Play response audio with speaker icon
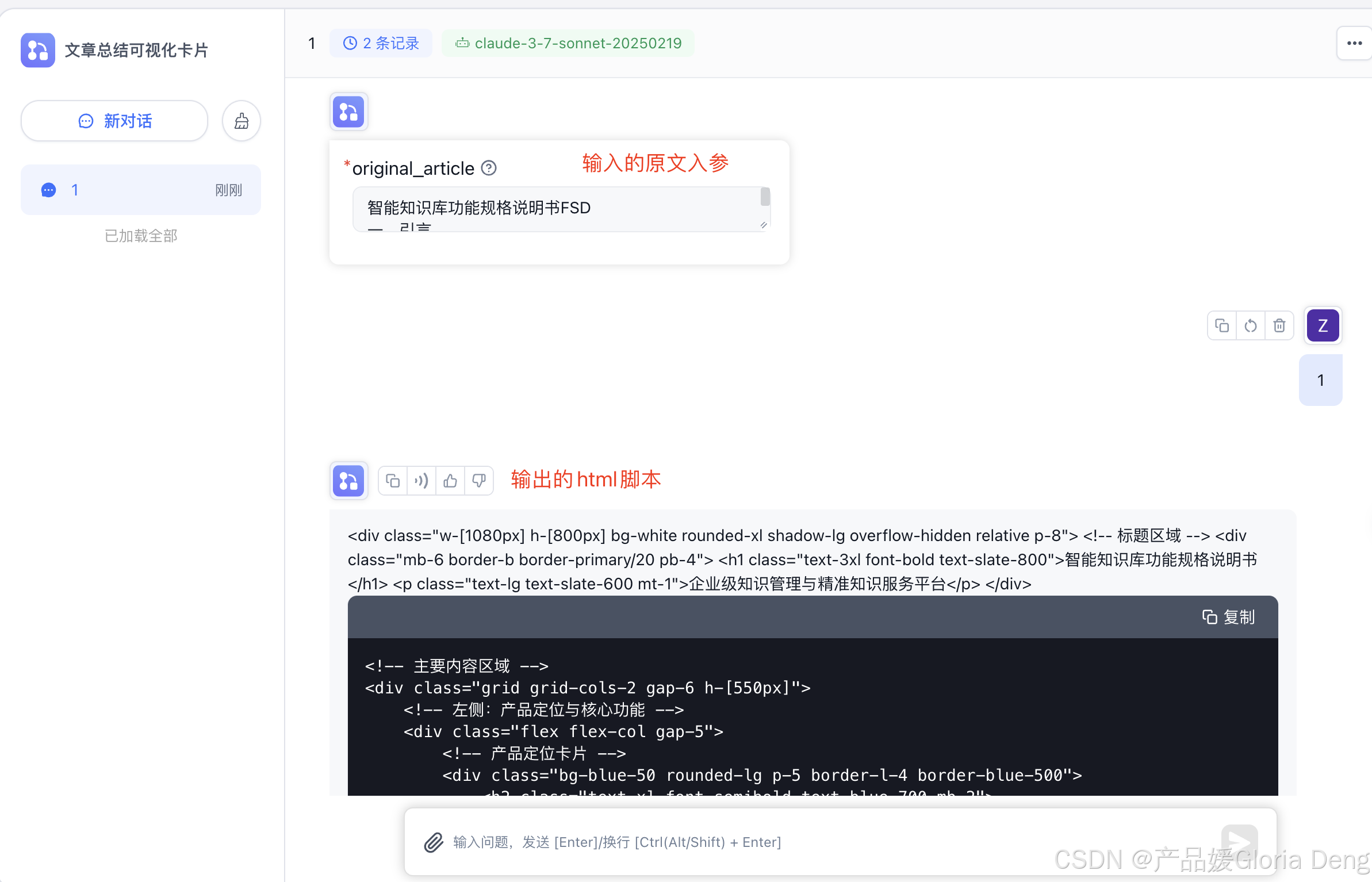The height and width of the screenshot is (882, 1372). point(421,481)
